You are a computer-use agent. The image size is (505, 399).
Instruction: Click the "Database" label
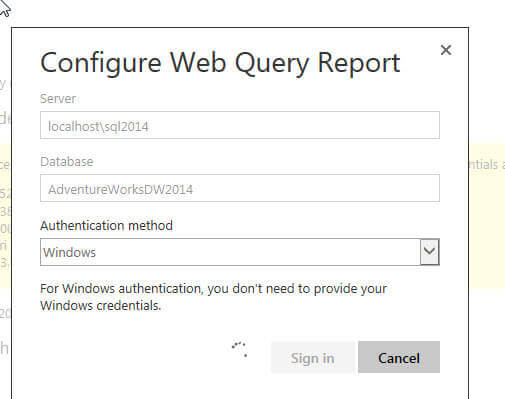coord(67,162)
